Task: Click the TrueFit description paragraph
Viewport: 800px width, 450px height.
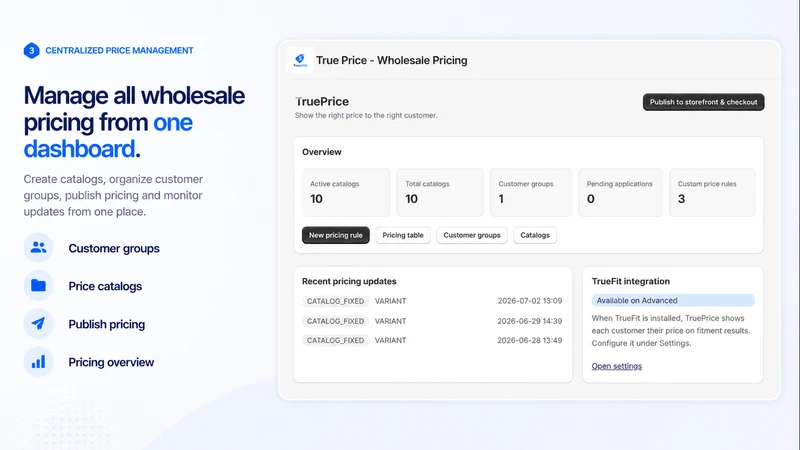Action: tap(671, 331)
